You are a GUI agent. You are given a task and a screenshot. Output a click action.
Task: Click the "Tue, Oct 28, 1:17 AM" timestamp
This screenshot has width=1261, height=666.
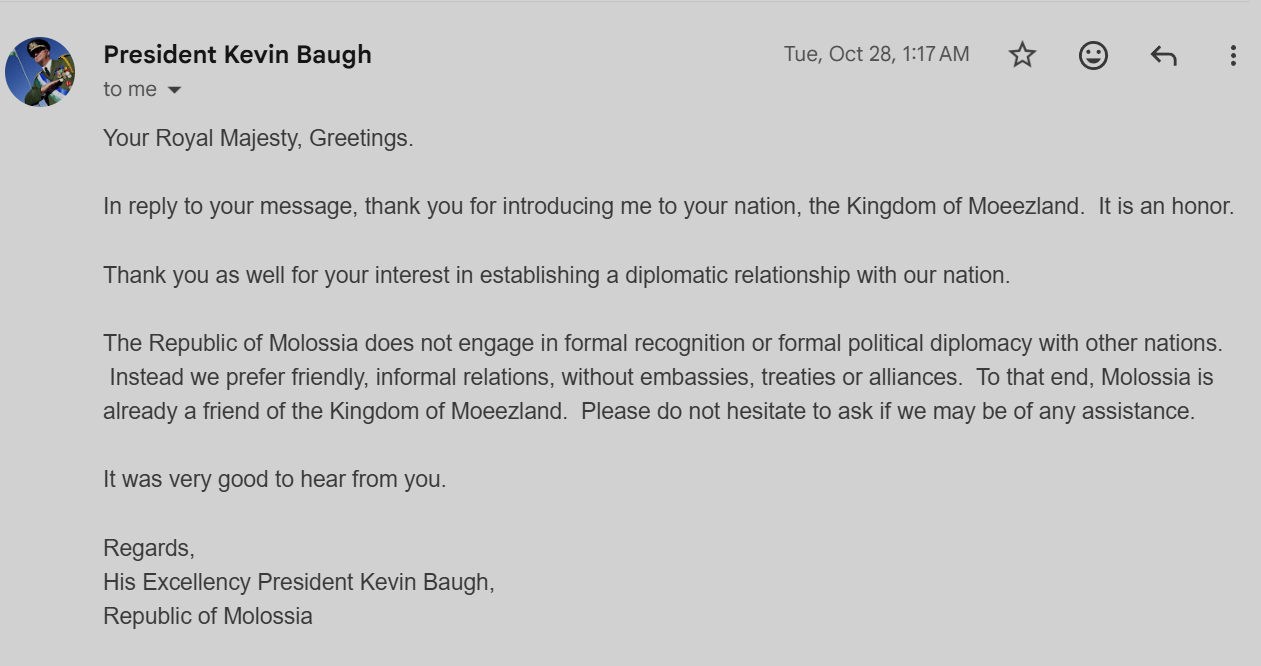[876, 54]
